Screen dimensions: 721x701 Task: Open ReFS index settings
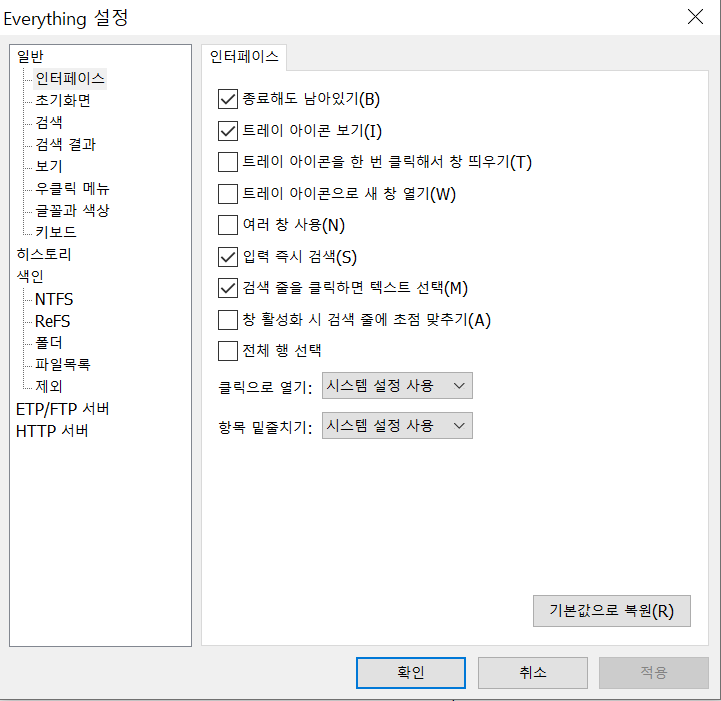click(x=52, y=321)
